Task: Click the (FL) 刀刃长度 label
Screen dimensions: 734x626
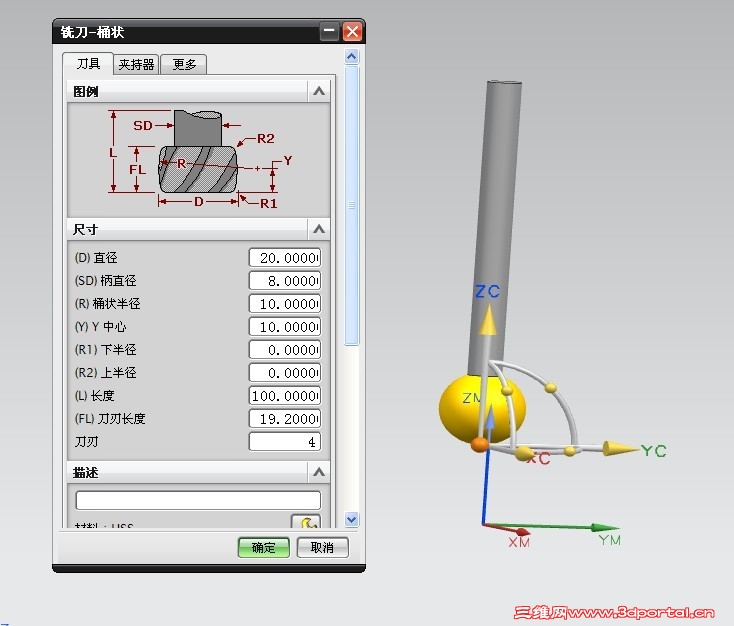Action: tap(110, 418)
